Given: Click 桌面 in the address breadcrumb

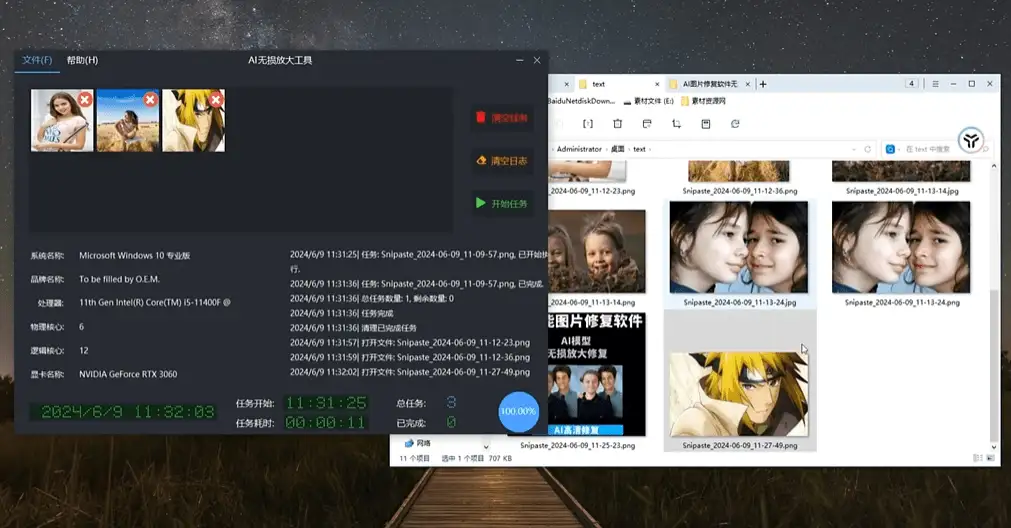Looking at the screenshot, I should [x=617, y=149].
